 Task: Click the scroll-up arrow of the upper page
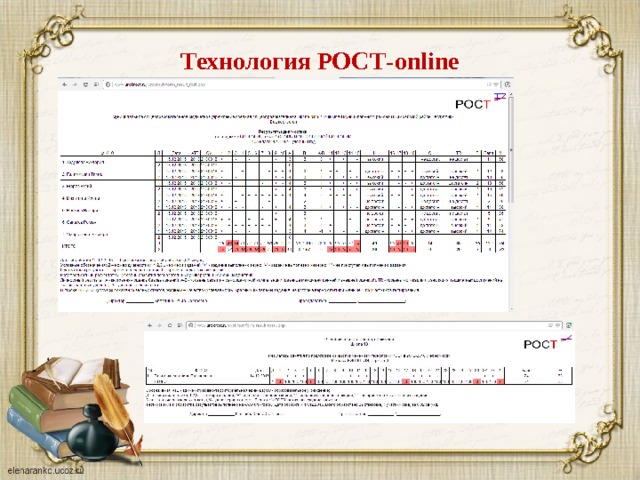[x=511, y=95]
